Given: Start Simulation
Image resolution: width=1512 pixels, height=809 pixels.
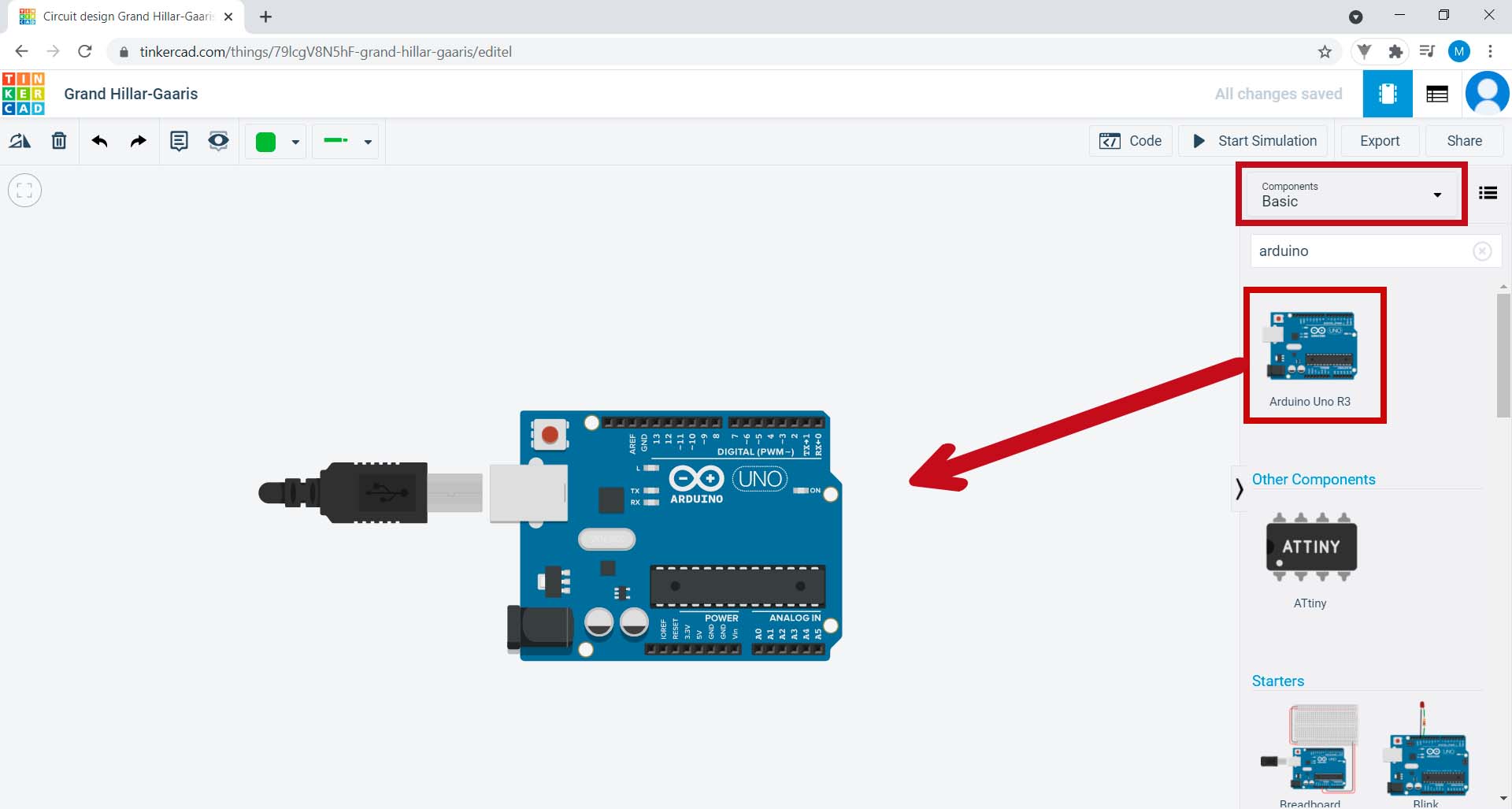Looking at the screenshot, I should [1253, 141].
